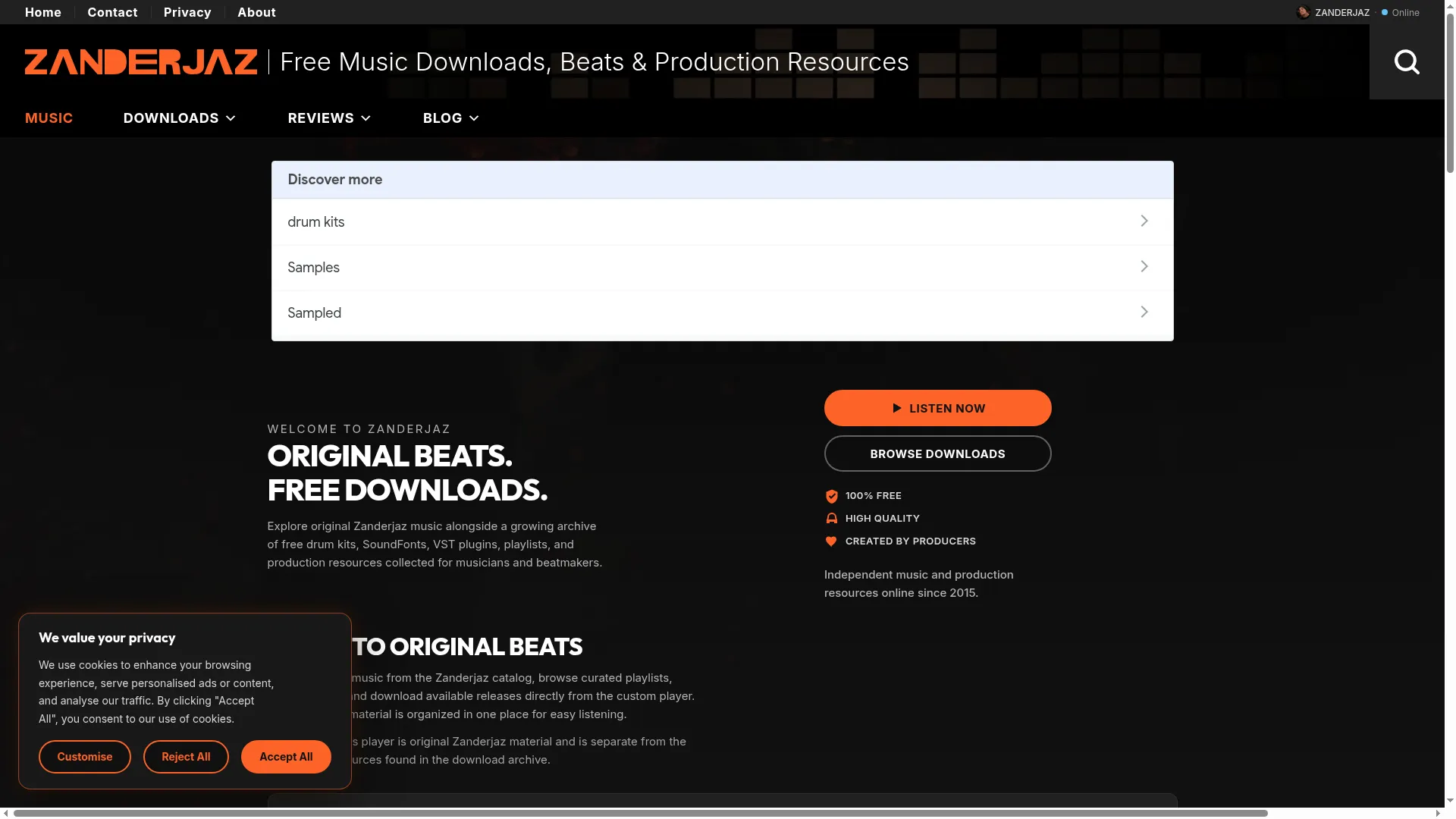Click the 'ORIGINAL BEATS. FREE DOWNLOADS.' headline
This screenshot has width=1456, height=819.
[x=407, y=473]
